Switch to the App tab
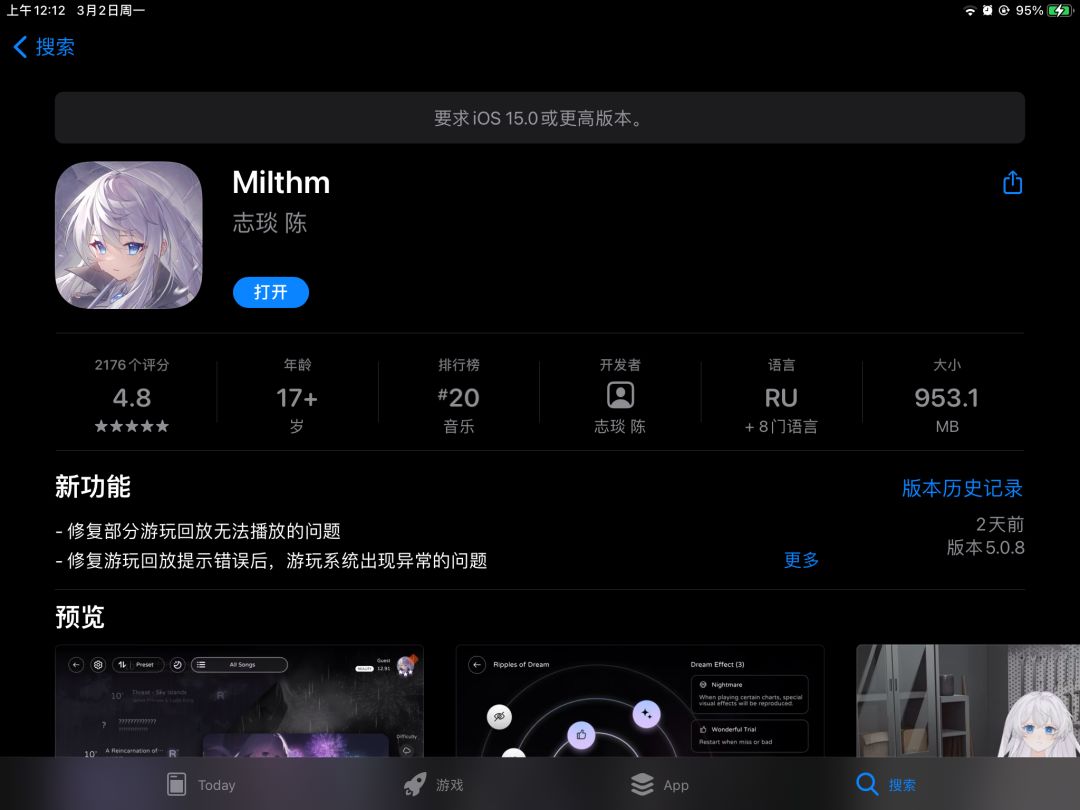This screenshot has height=810, width=1080. [659, 785]
